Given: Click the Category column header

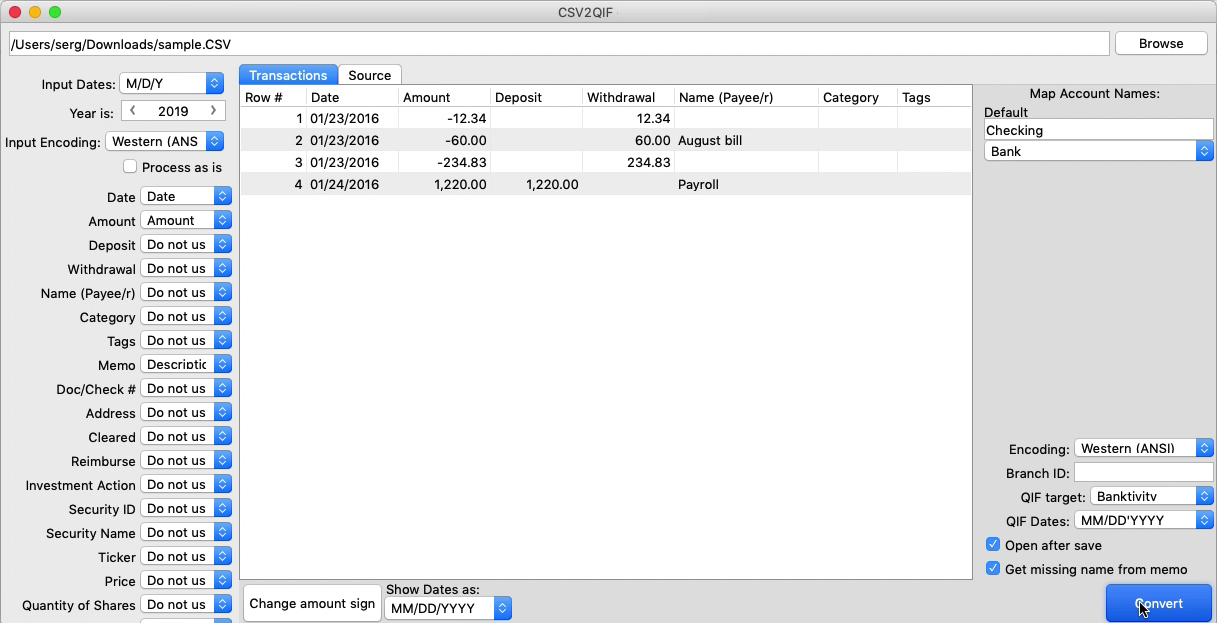Looking at the screenshot, I should tap(858, 97).
